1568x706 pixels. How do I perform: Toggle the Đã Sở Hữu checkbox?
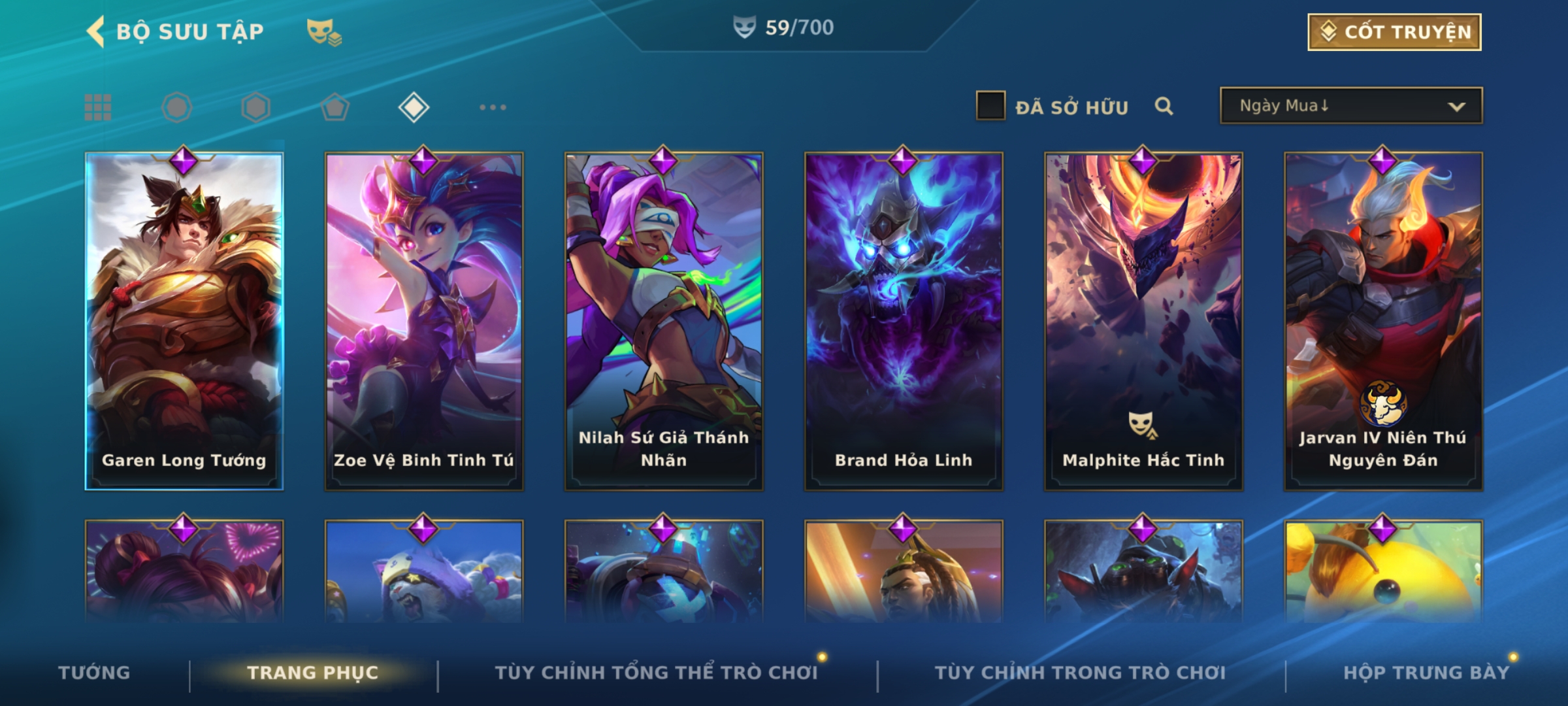(990, 106)
